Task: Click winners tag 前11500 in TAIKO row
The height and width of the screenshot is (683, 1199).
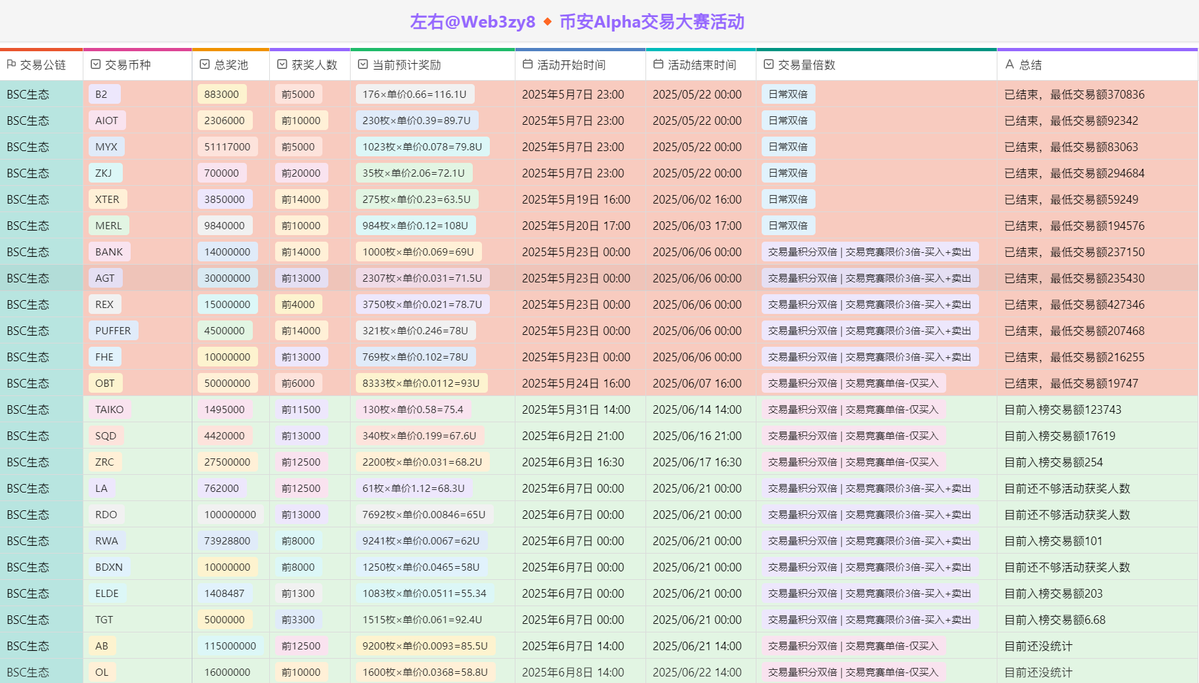Action: [x=301, y=410]
